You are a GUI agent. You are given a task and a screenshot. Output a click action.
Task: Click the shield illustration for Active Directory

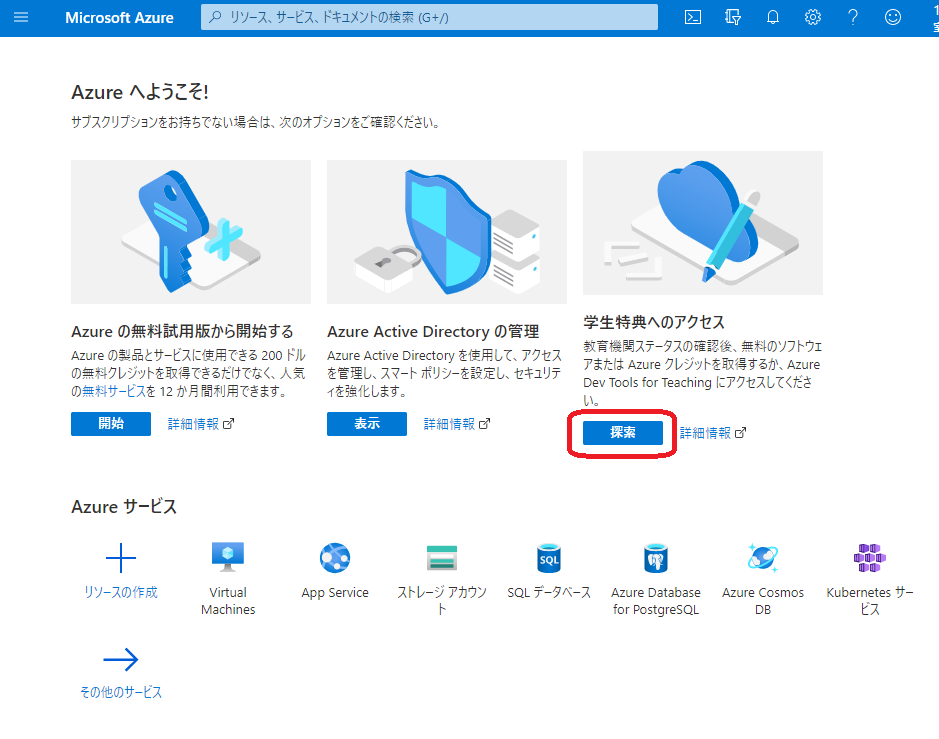pyautogui.click(x=447, y=232)
